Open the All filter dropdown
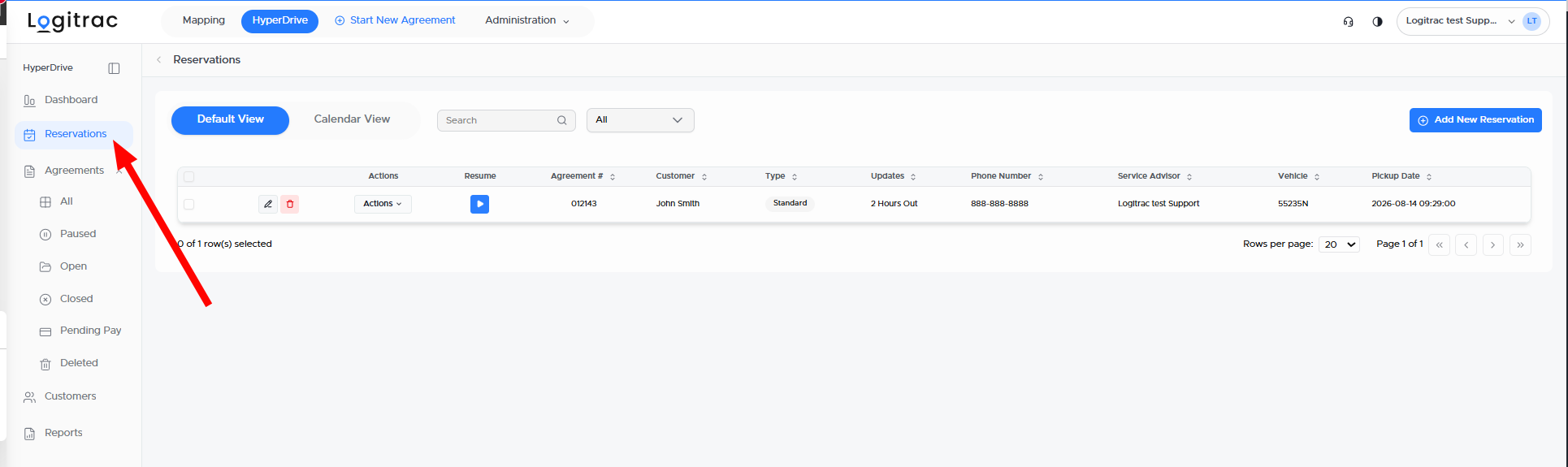 [x=640, y=120]
